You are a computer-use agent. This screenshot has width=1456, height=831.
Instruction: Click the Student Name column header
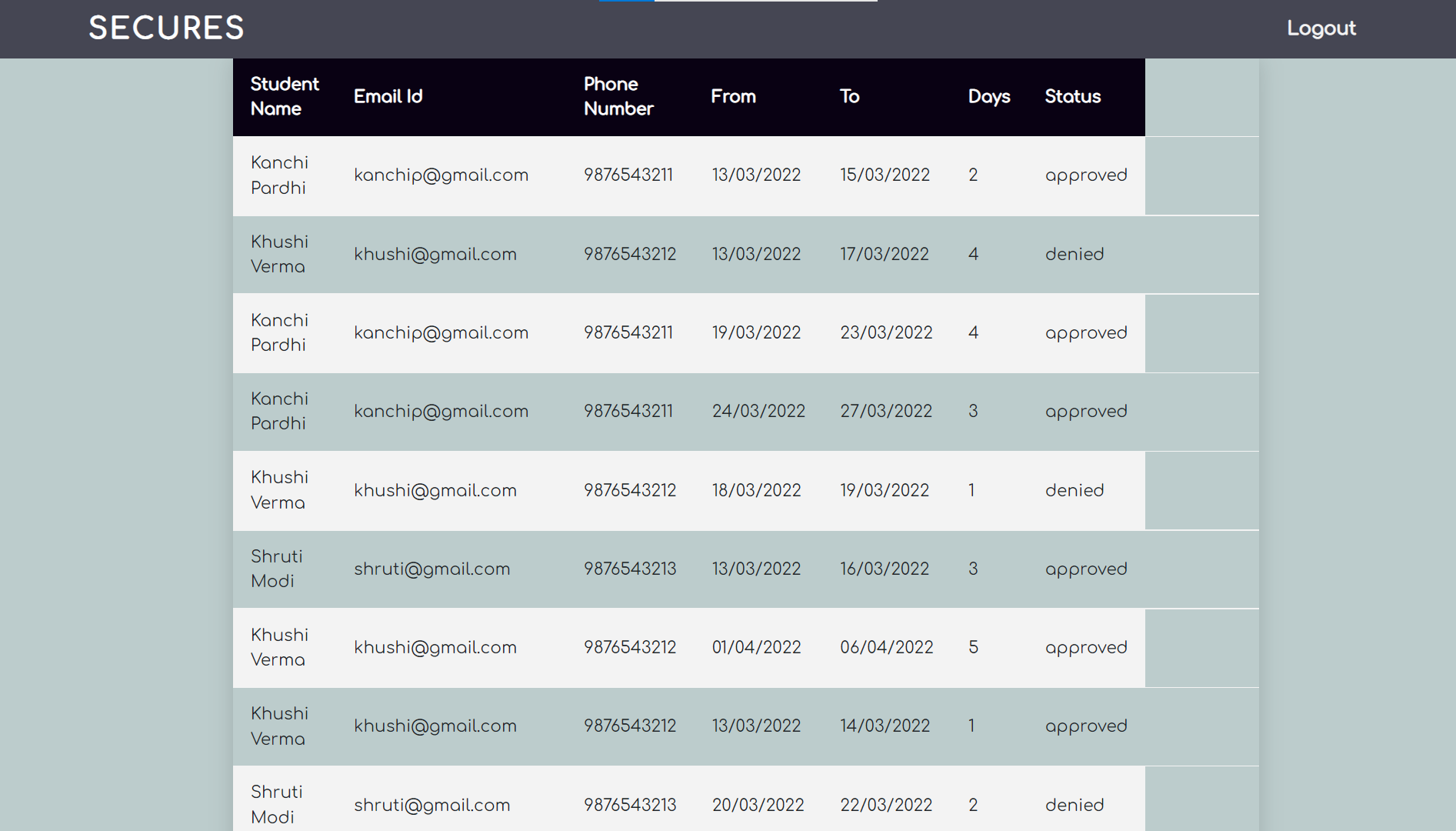tap(285, 96)
